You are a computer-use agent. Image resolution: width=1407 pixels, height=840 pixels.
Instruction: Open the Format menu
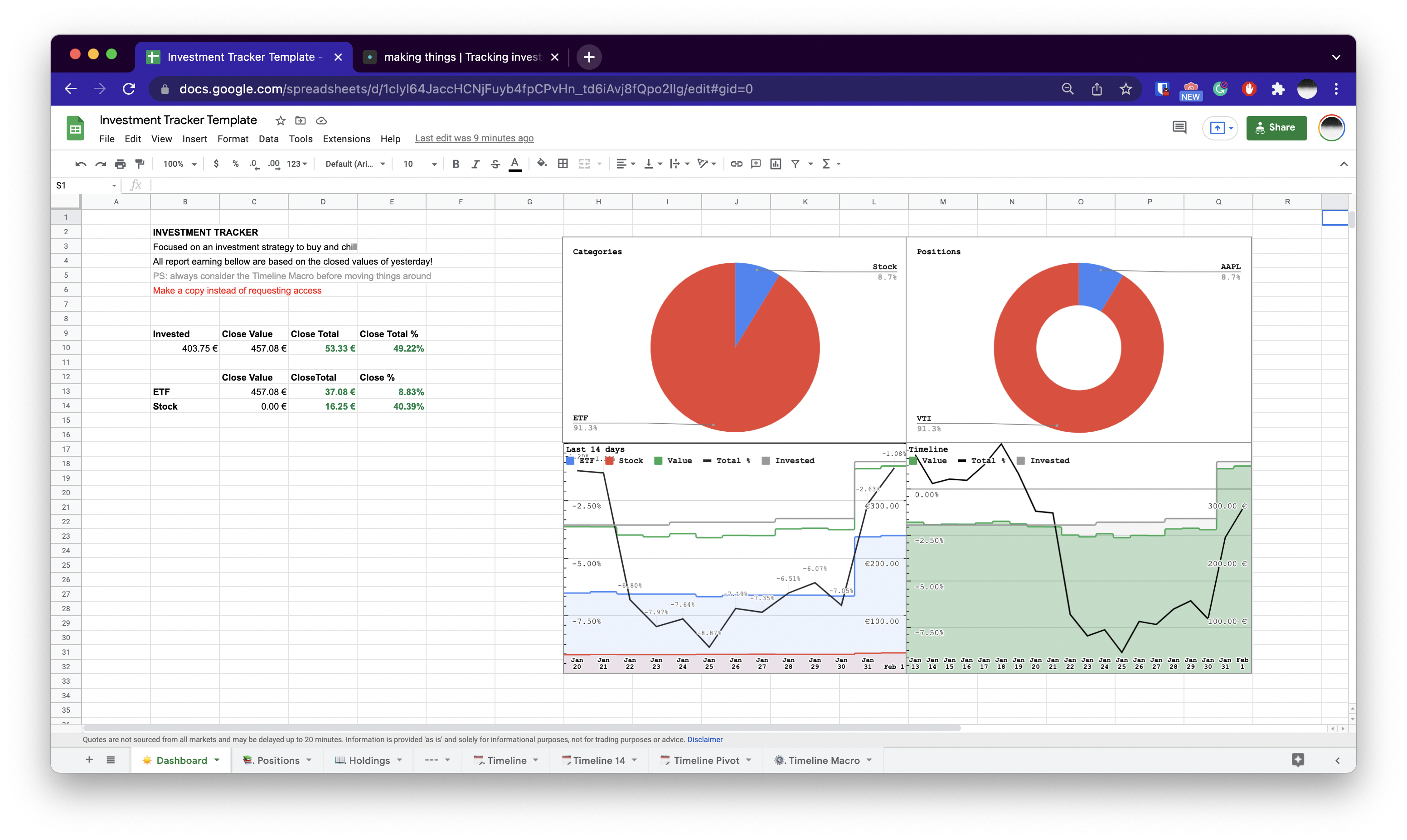point(233,139)
